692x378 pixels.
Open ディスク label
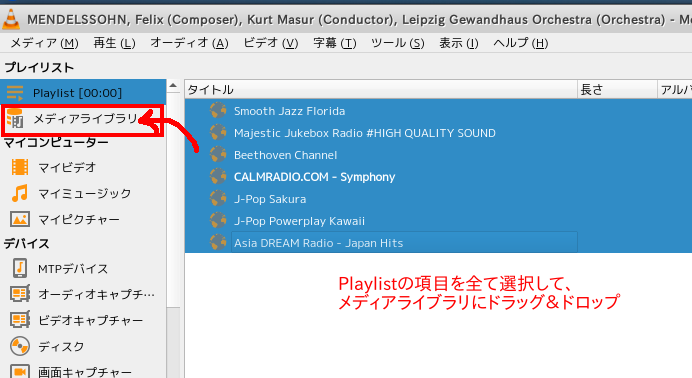61,347
